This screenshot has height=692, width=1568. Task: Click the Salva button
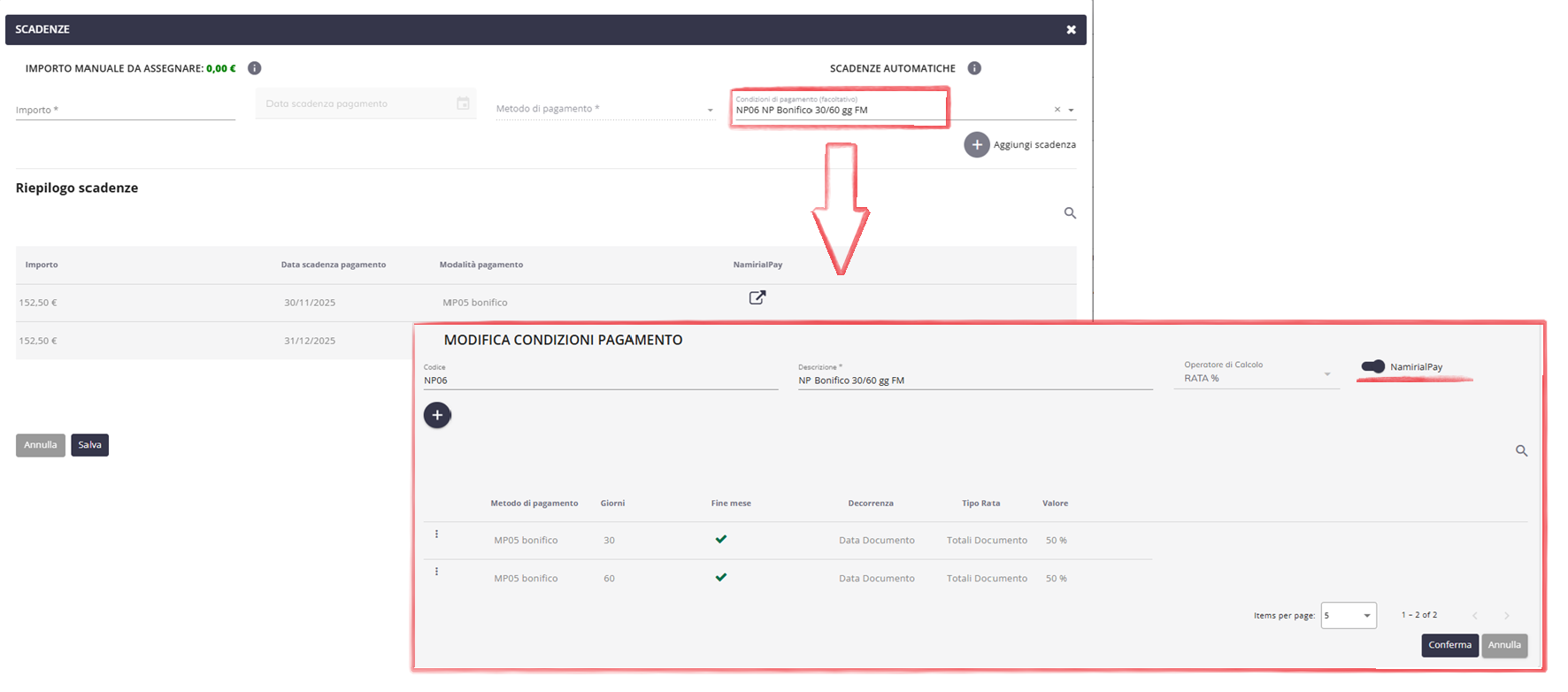pyautogui.click(x=89, y=445)
